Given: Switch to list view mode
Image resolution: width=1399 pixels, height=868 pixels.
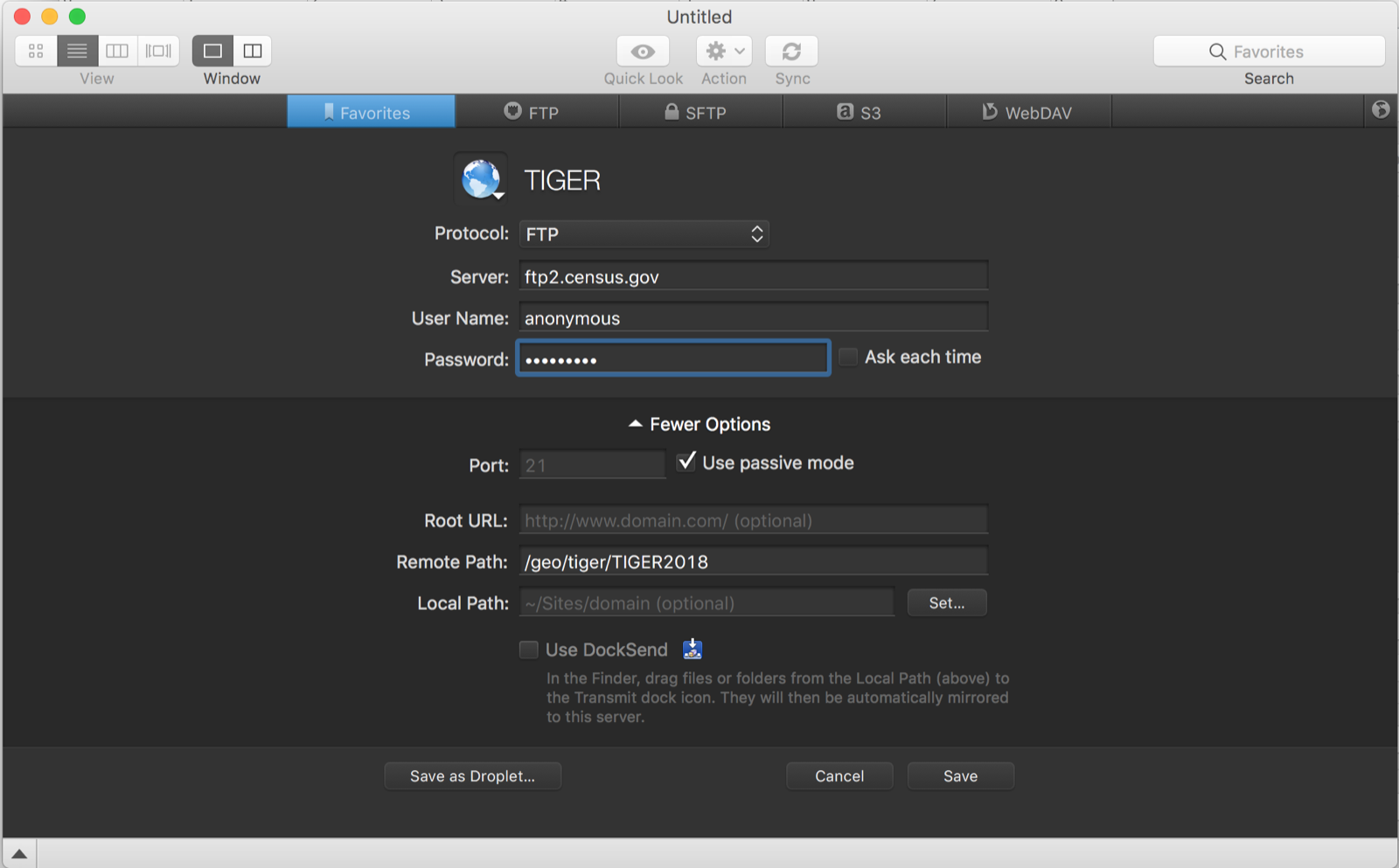Looking at the screenshot, I should (77, 51).
